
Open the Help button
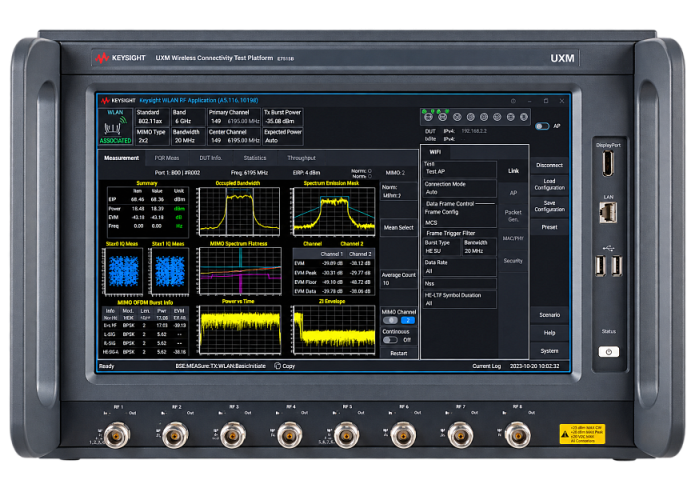549,333
